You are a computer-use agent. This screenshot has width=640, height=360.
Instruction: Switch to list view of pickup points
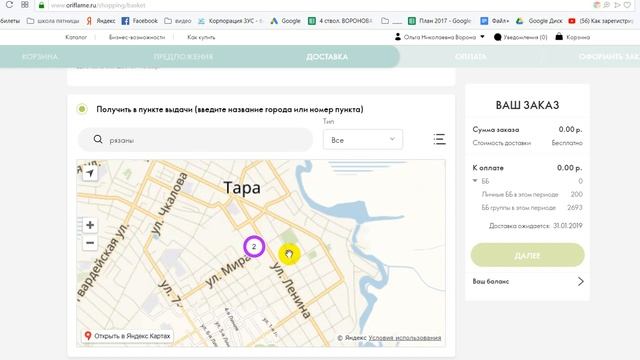pyautogui.click(x=439, y=139)
